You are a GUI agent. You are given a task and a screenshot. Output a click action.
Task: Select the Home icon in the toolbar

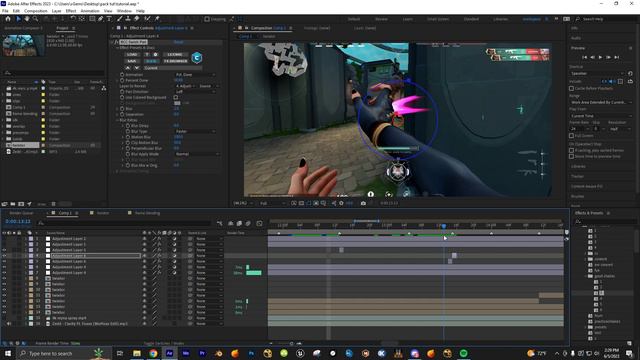point(8,19)
